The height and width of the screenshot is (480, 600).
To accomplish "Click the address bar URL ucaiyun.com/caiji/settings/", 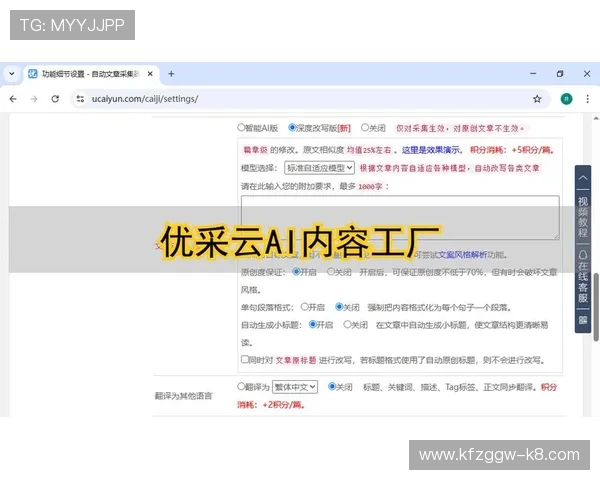I will pyautogui.click(x=145, y=99).
